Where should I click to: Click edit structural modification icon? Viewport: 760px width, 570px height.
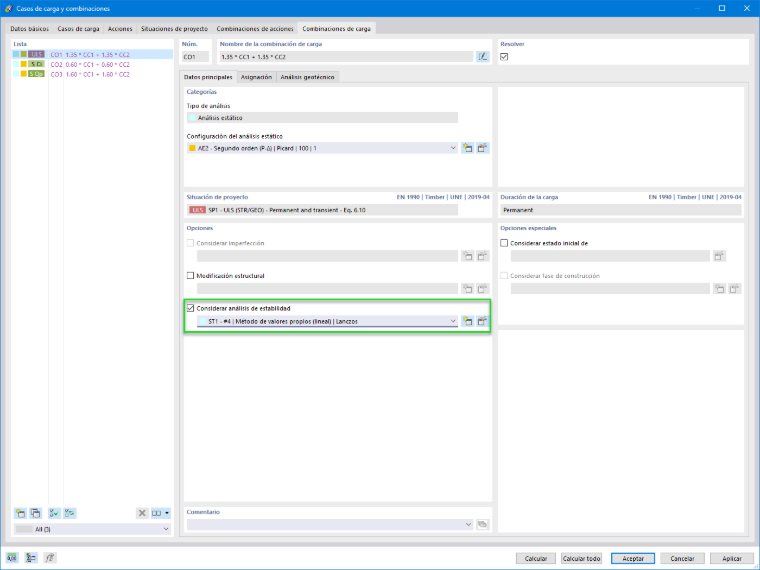(482, 288)
